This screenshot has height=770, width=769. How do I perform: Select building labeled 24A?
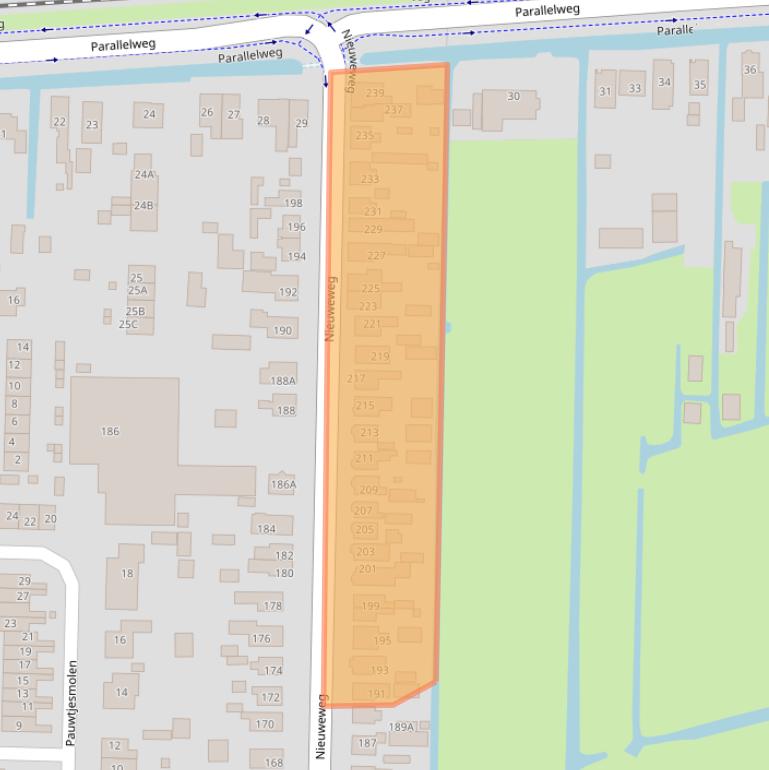(x=144, y=174)
